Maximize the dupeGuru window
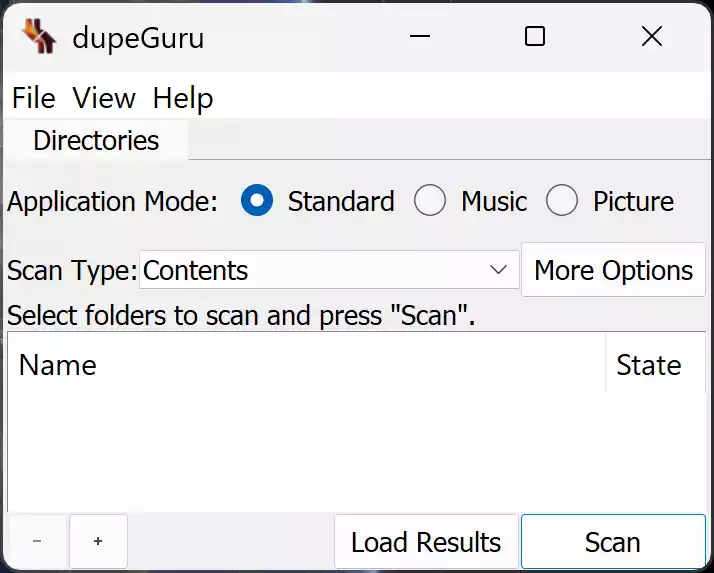 point(535,37)
